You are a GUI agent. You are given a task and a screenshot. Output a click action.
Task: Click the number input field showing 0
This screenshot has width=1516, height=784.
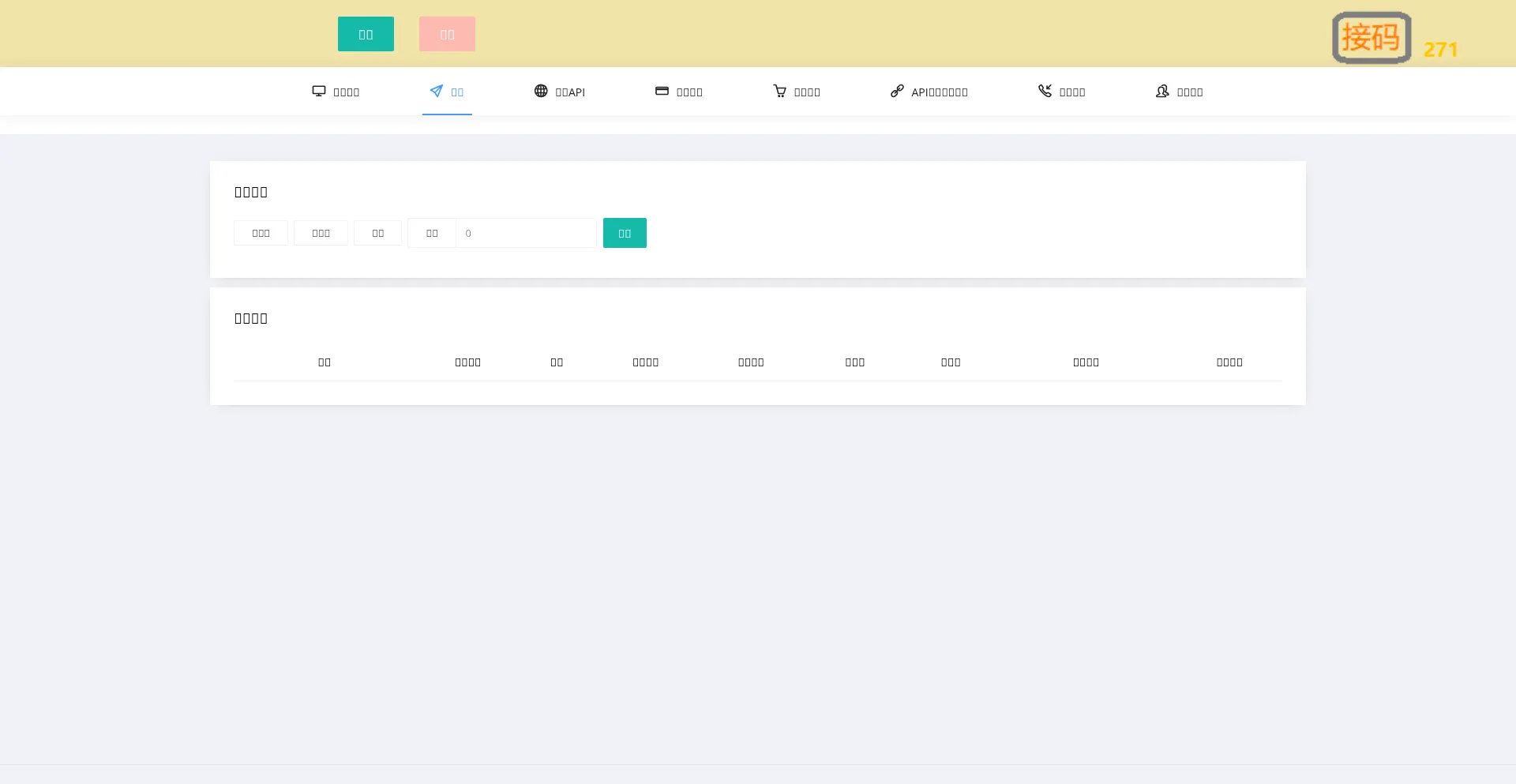coord(526,233)
